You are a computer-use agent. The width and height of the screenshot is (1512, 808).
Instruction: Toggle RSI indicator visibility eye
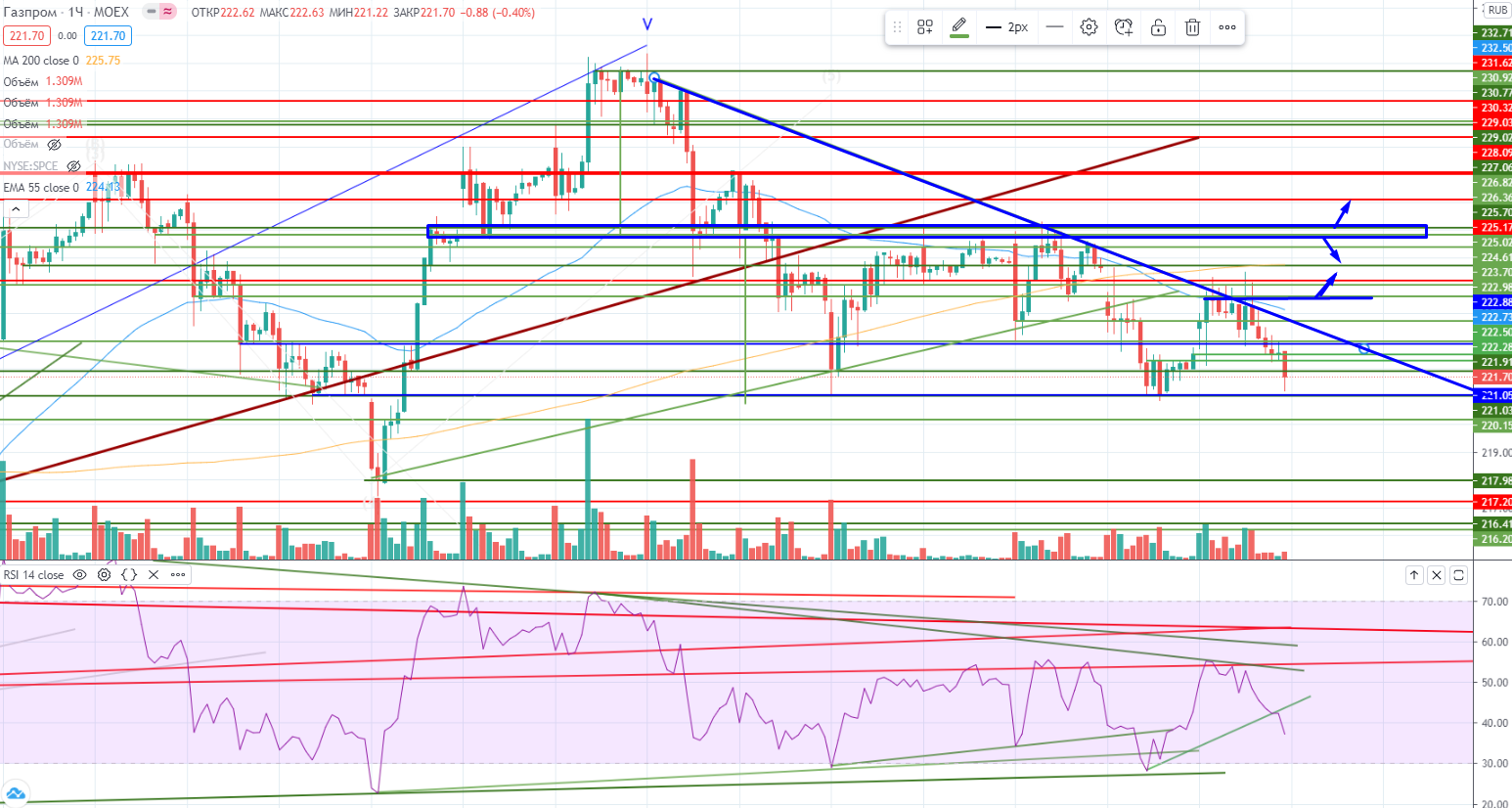click(80, 575)
